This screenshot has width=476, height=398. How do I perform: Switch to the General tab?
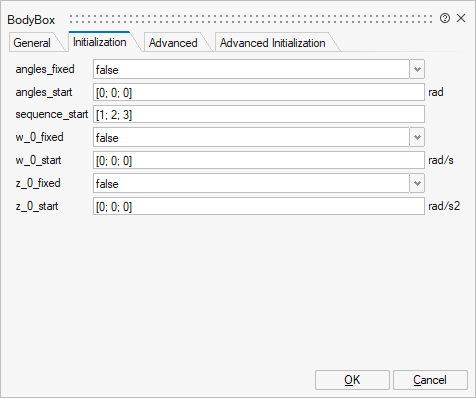coord(32,43)
